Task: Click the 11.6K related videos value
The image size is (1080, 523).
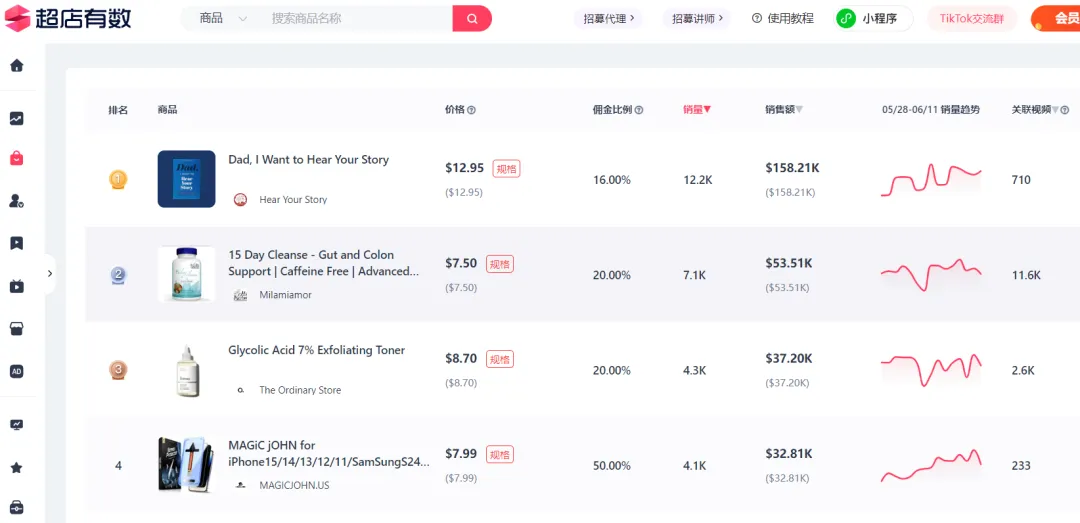Action: point(1026,276)
